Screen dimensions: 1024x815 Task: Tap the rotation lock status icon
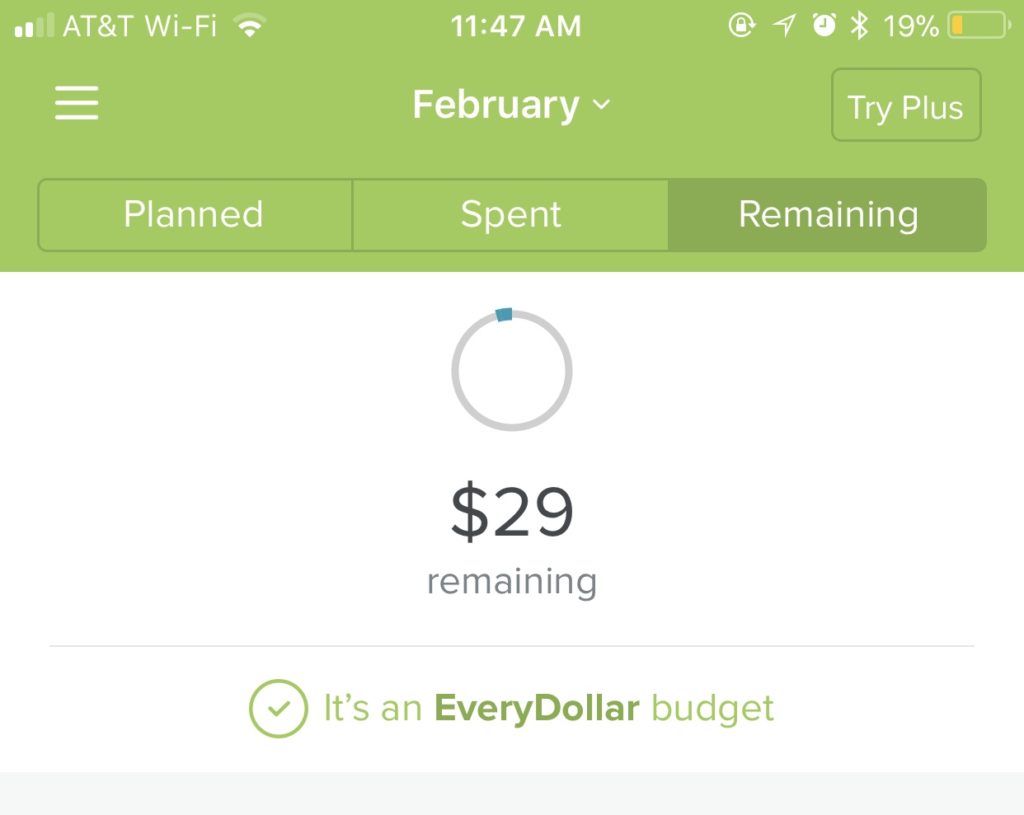[x=742, y=25]
